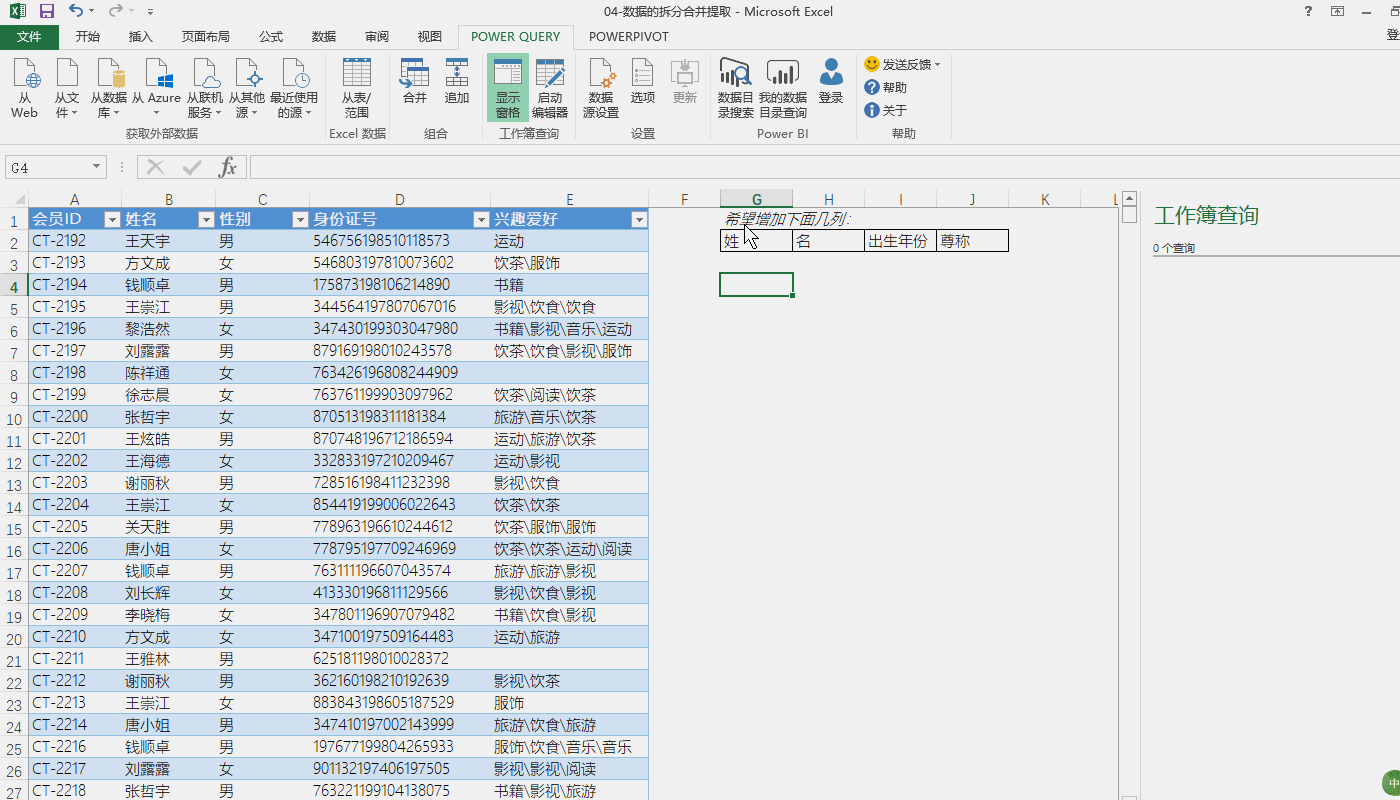
Task: Click the 帮助 help button
Action: pos(886,87)
